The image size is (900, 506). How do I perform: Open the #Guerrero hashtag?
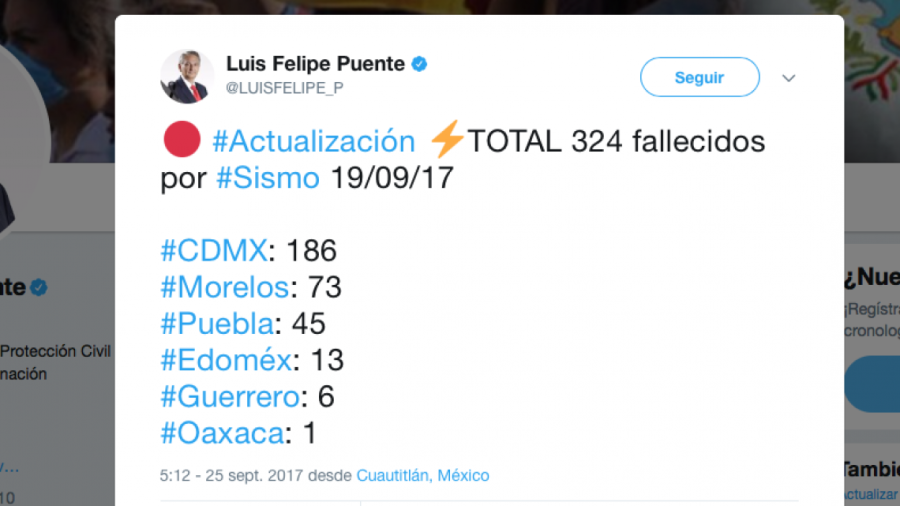click(x=230, y=396)
